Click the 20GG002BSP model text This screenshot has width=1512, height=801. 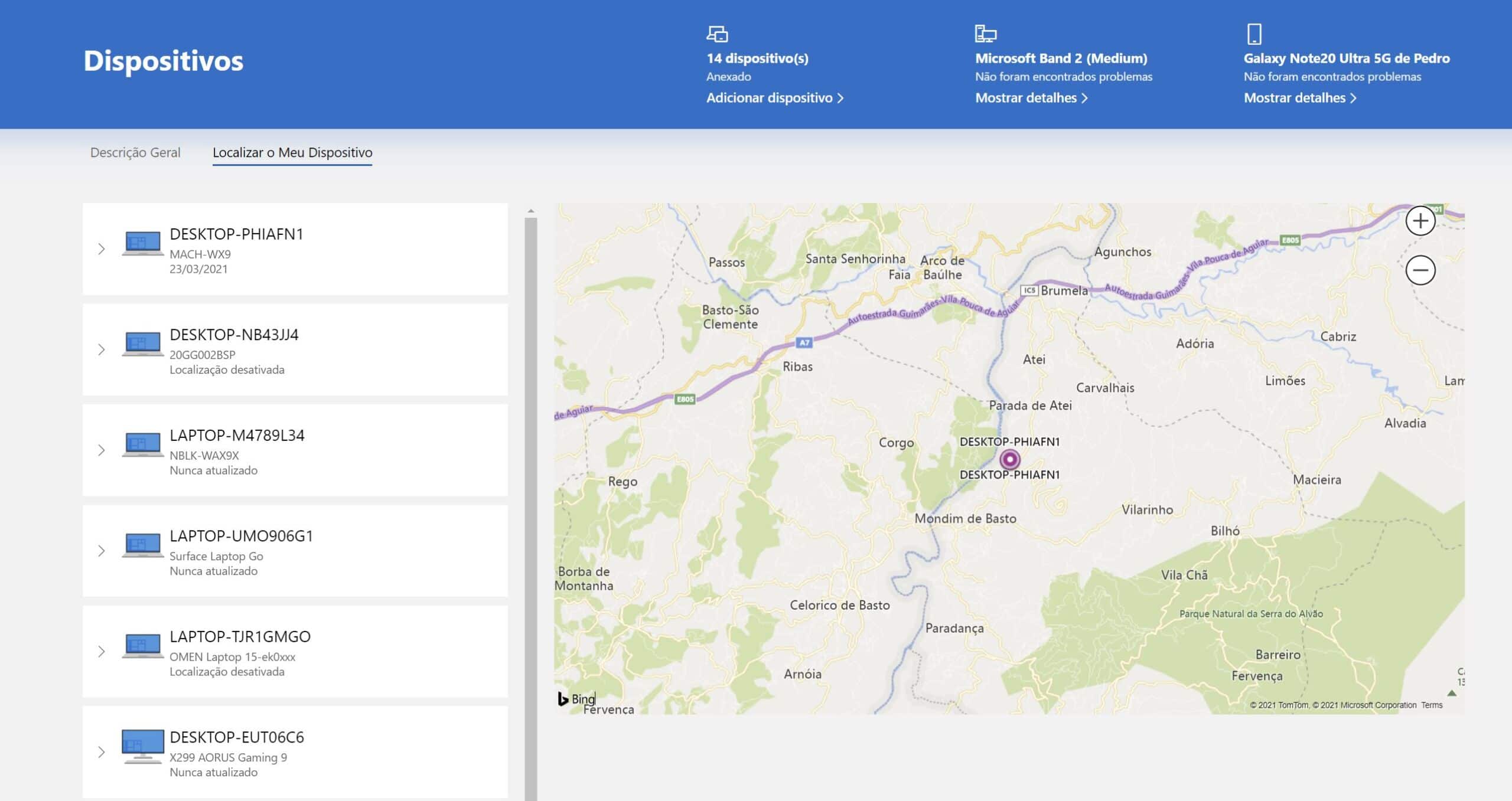point(202,355)
